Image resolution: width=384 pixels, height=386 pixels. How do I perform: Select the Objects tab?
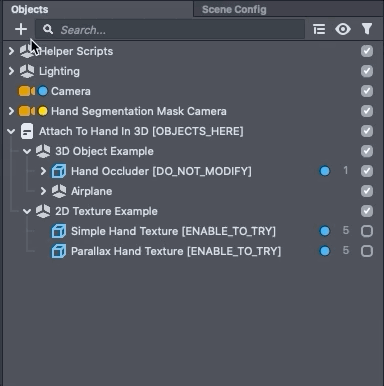point(30,9)
